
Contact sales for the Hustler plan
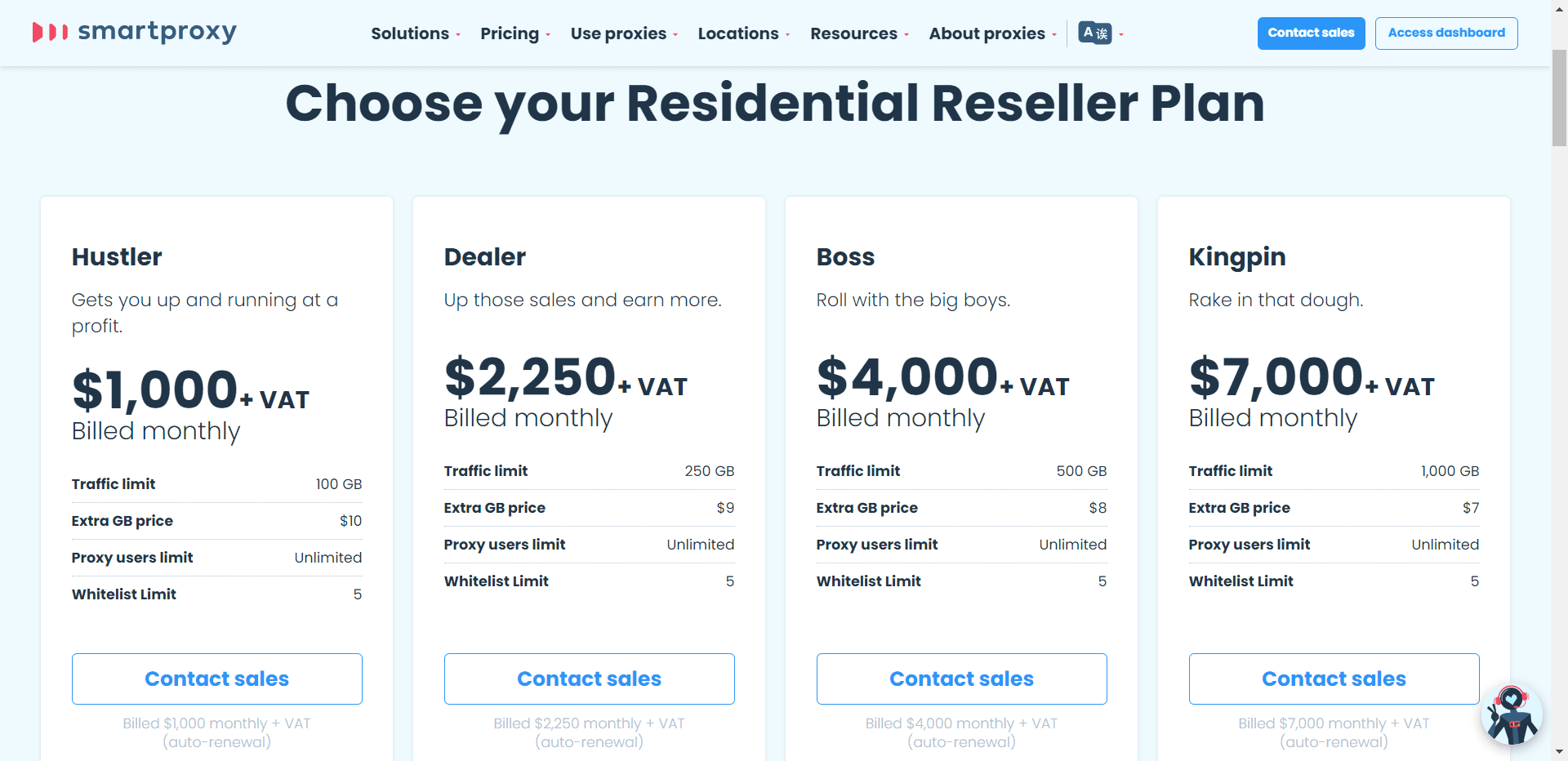coord(216,679)
